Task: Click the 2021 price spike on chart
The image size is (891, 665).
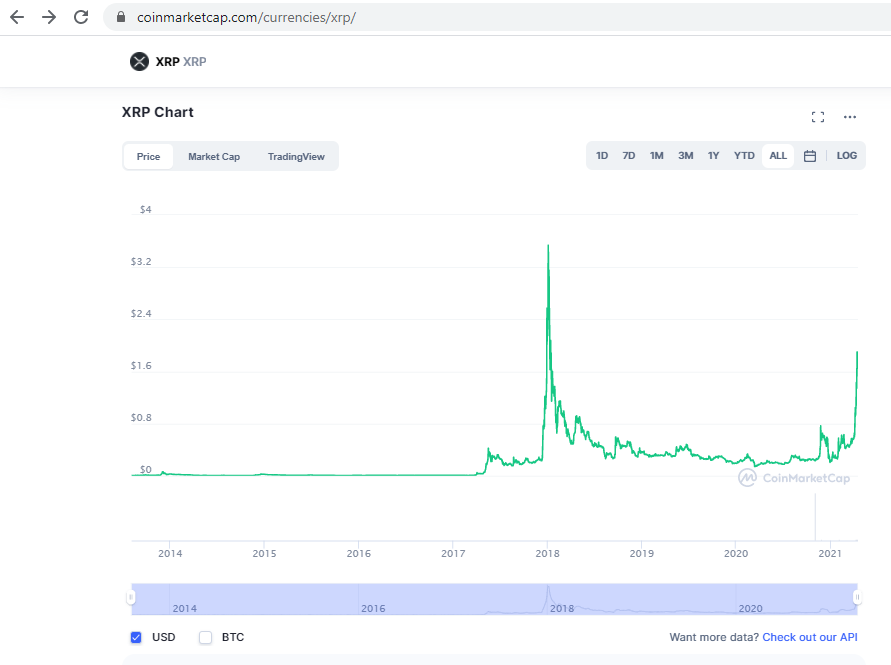Action: tap(857, 353)
